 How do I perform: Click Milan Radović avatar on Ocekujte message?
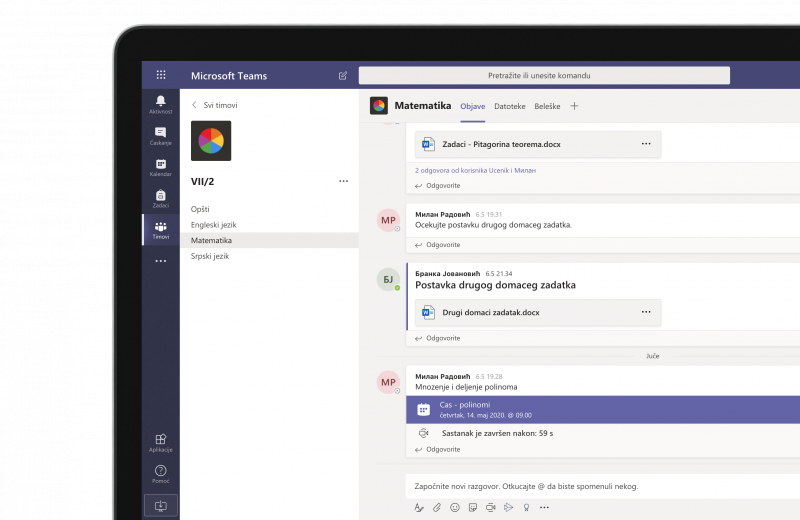388,220
